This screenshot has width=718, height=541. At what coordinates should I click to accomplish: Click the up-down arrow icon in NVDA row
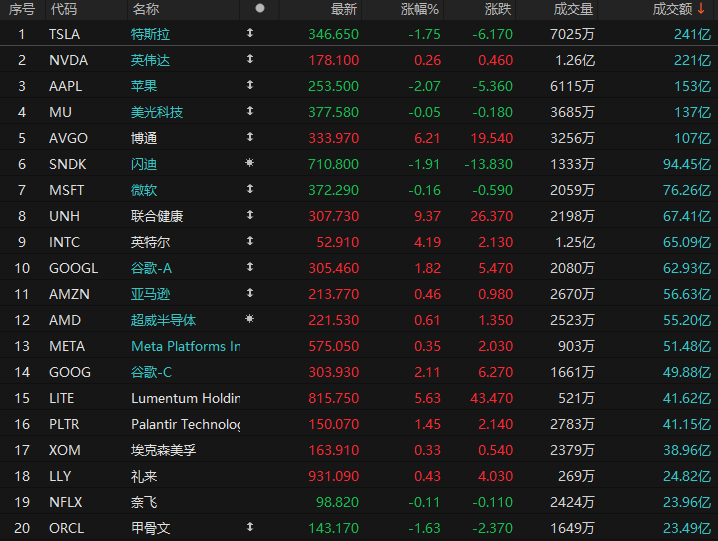250,59
